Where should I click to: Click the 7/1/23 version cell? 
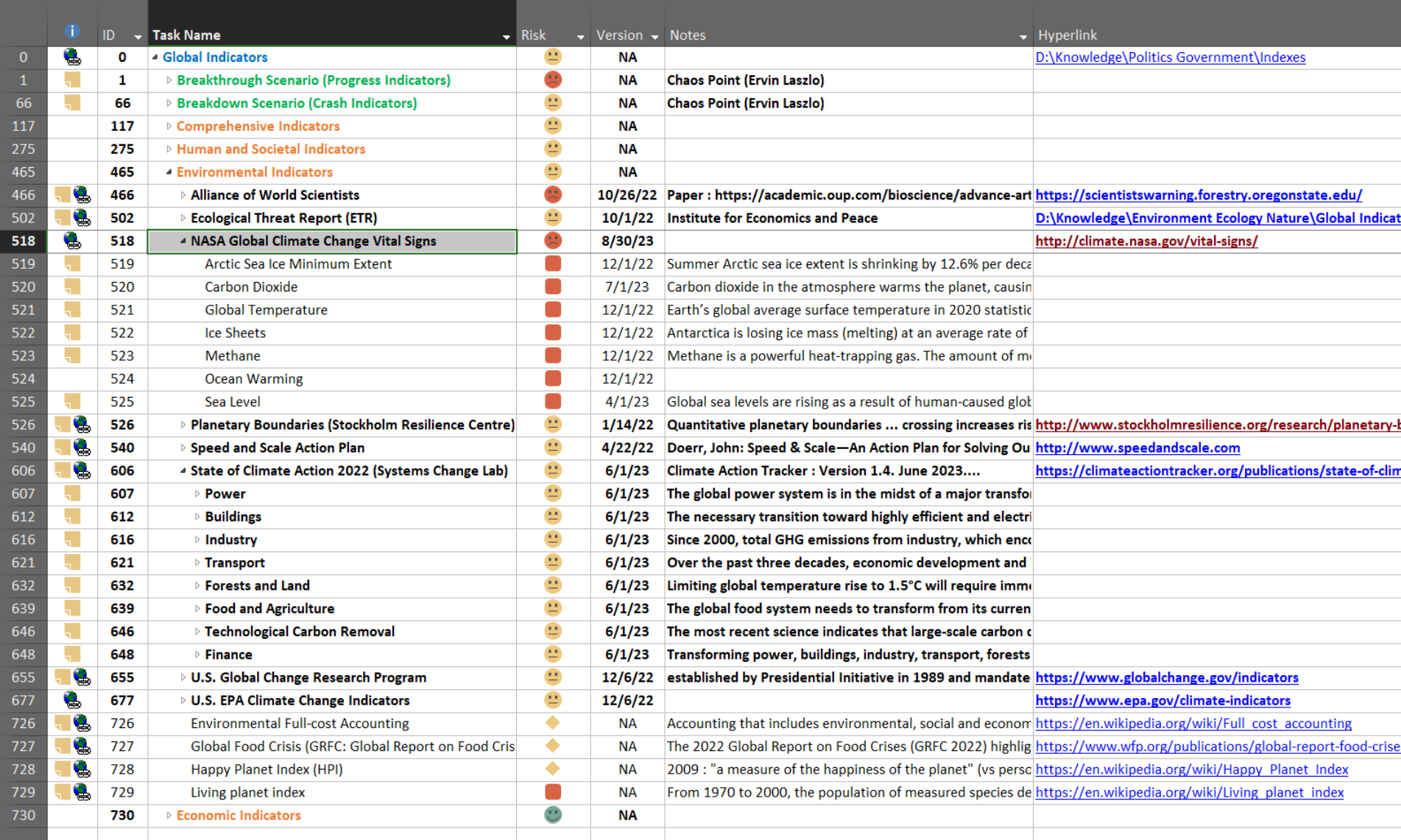coord(627,286)
